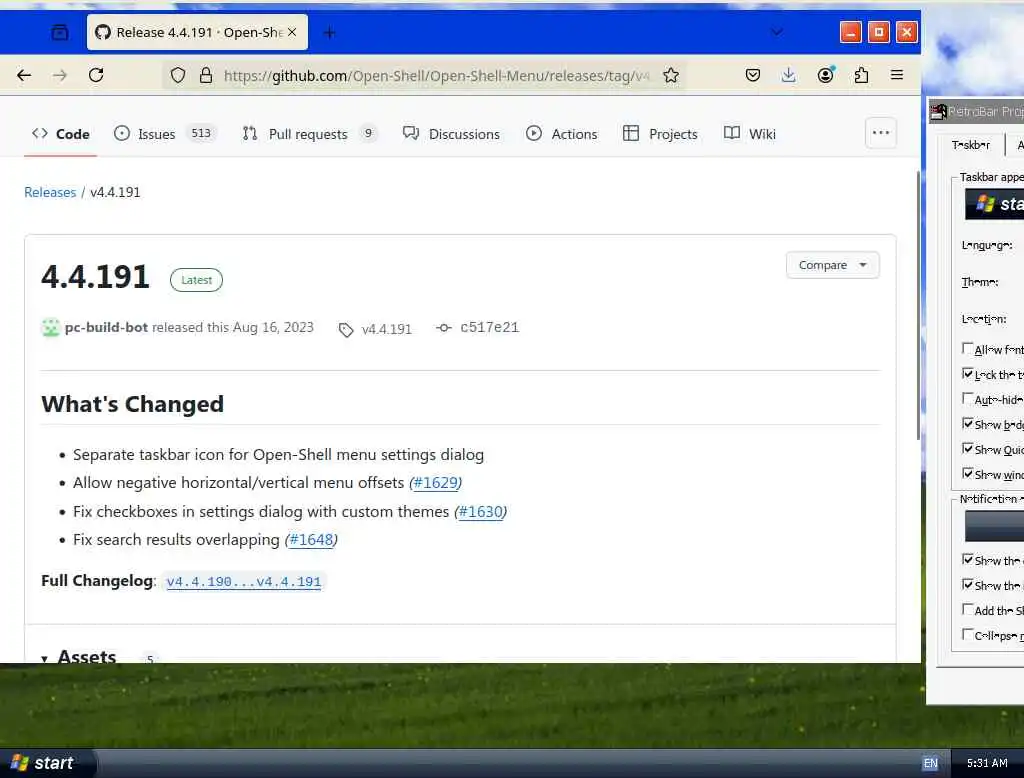
Task: Enable the Collapse notification checkbox in RetroBar
Action: point(967,634)
